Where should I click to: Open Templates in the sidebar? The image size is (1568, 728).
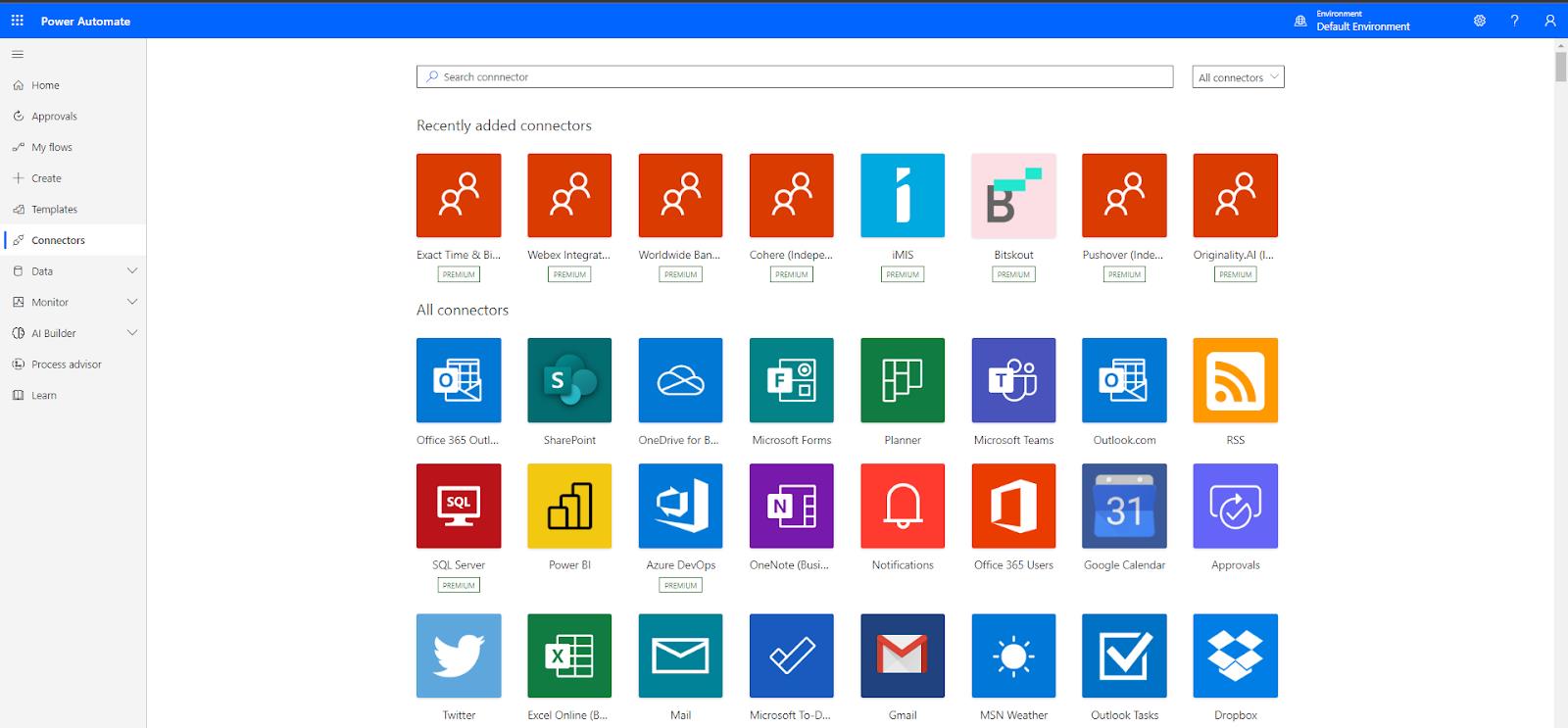73,209
